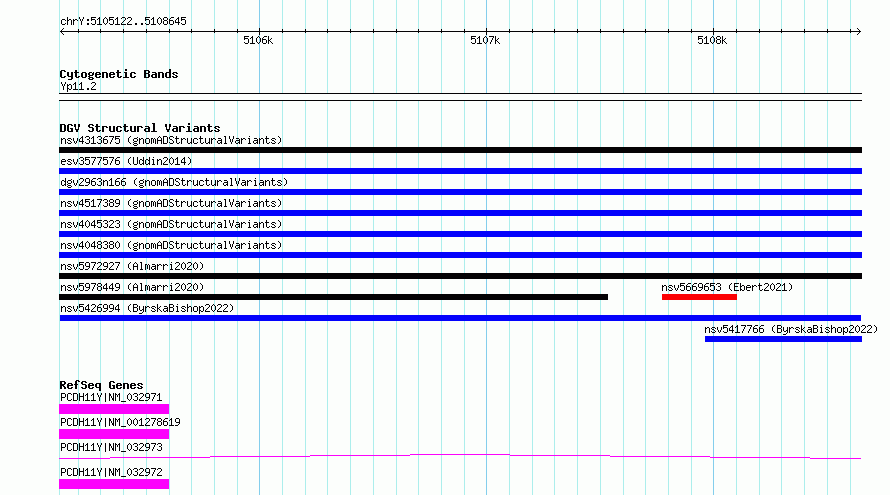Click the blue bar for nsv4045323
The image size is (890, 495).
coord(460,234)
